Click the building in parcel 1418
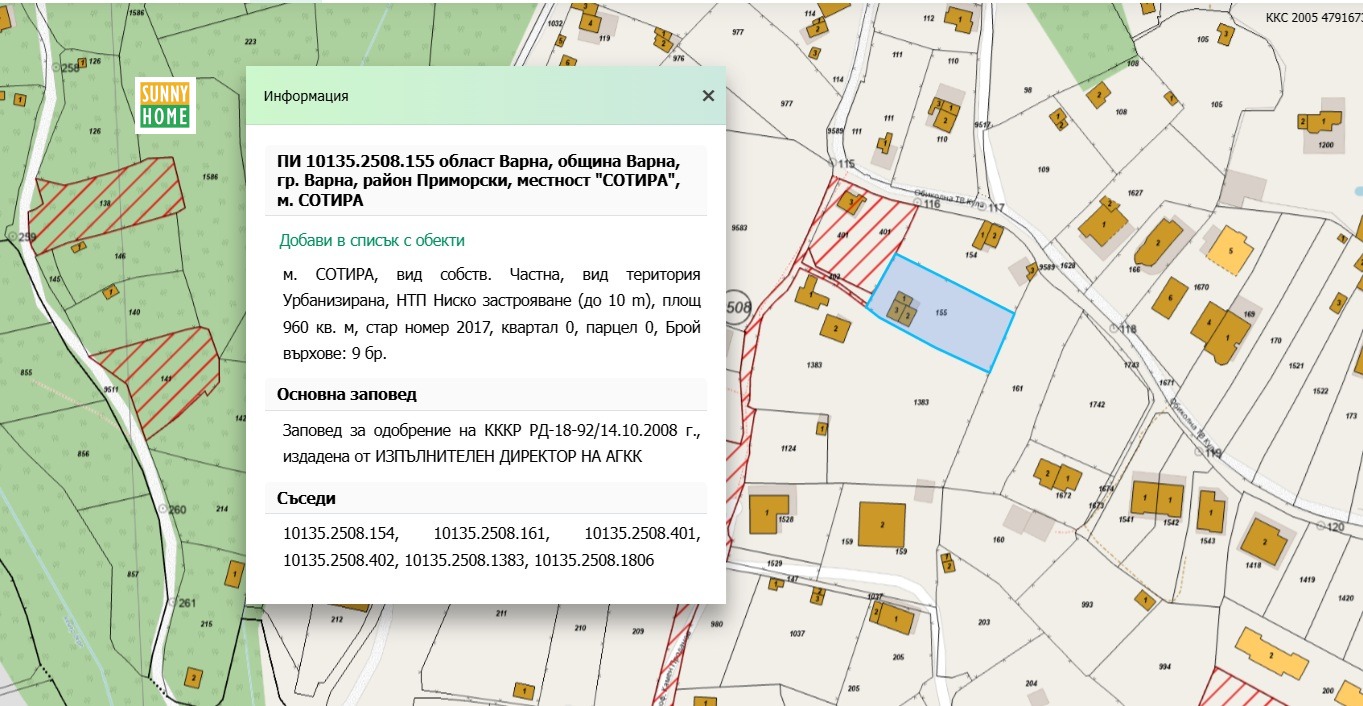 pyautogui.click(x=1265, y=540)
